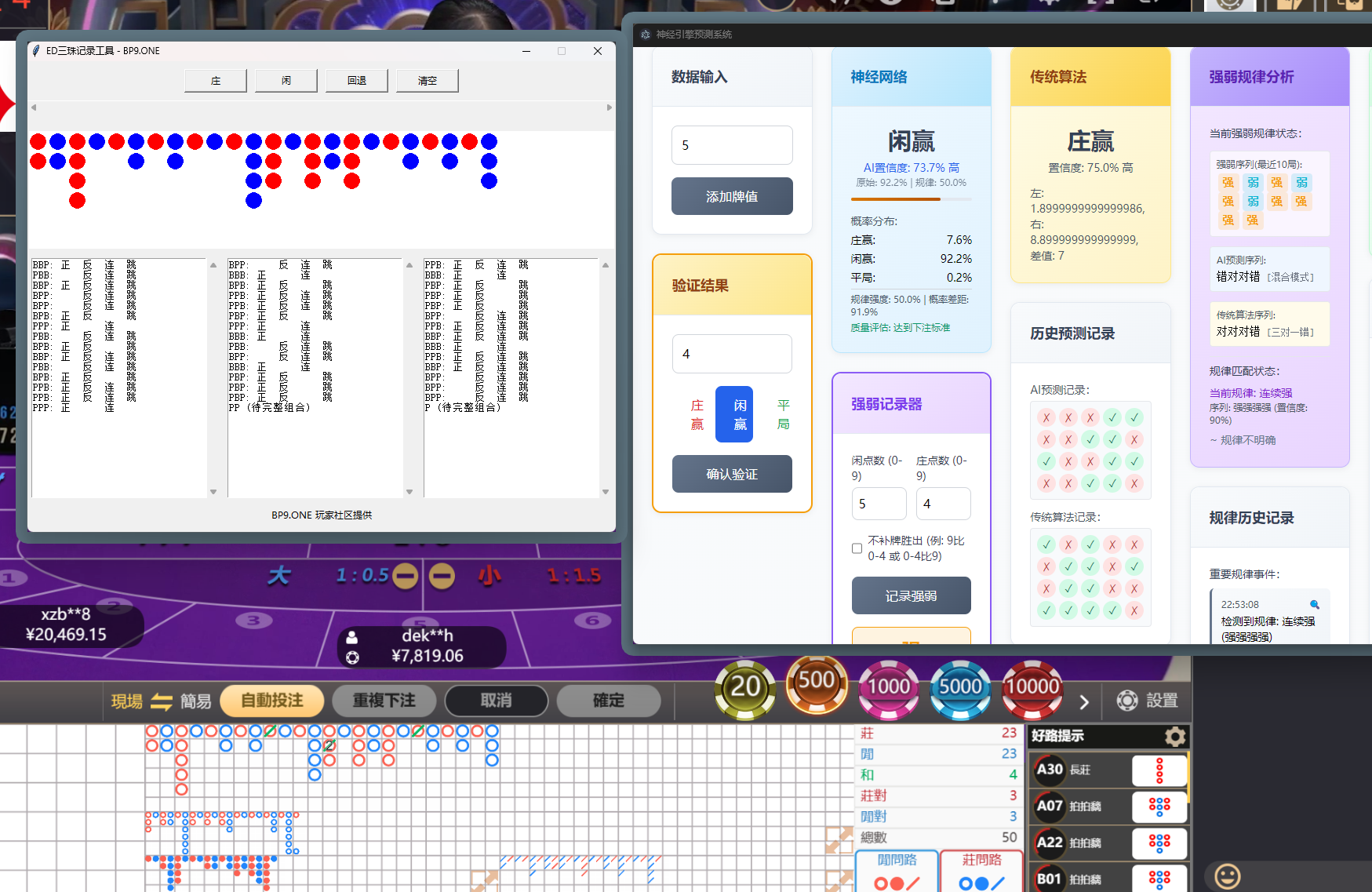Open the 好路提示 settings gear

coord(1174,737)
